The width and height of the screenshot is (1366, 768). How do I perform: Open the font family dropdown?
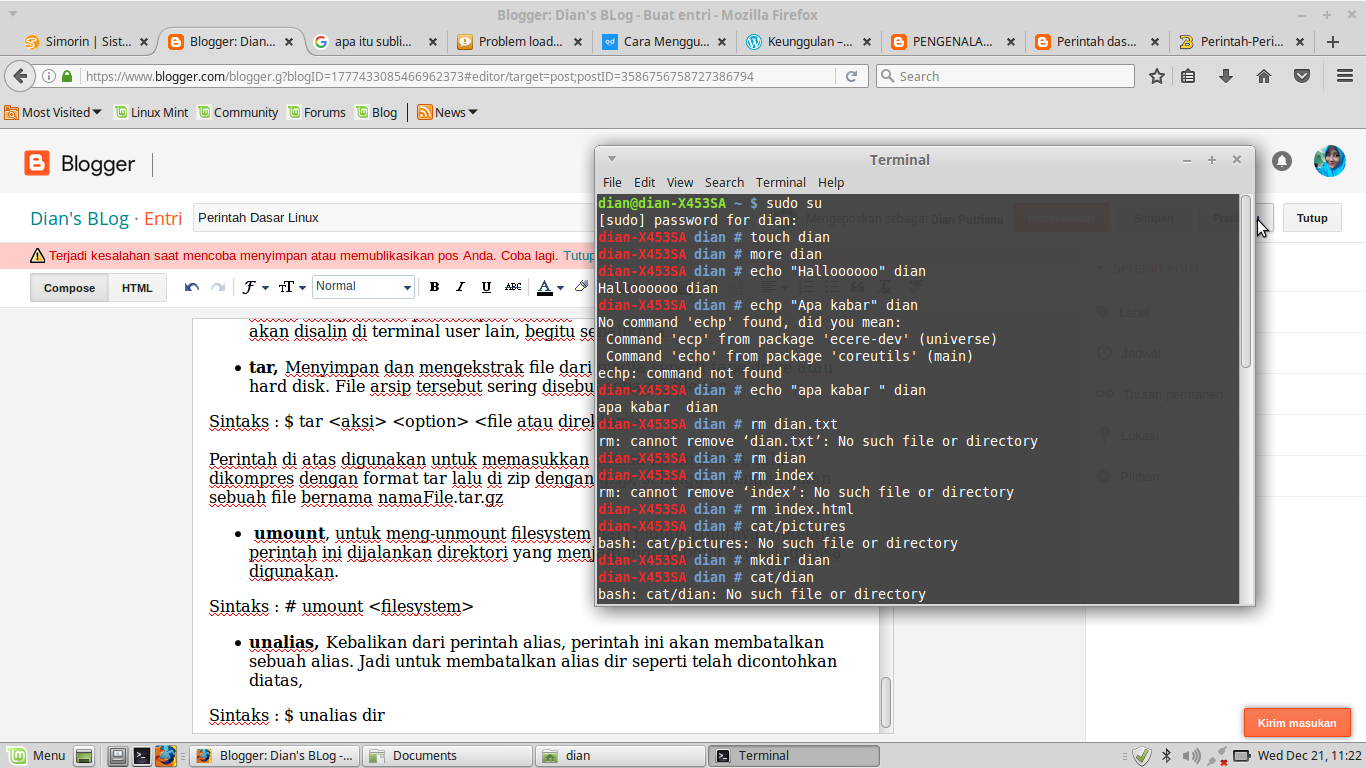255,287
